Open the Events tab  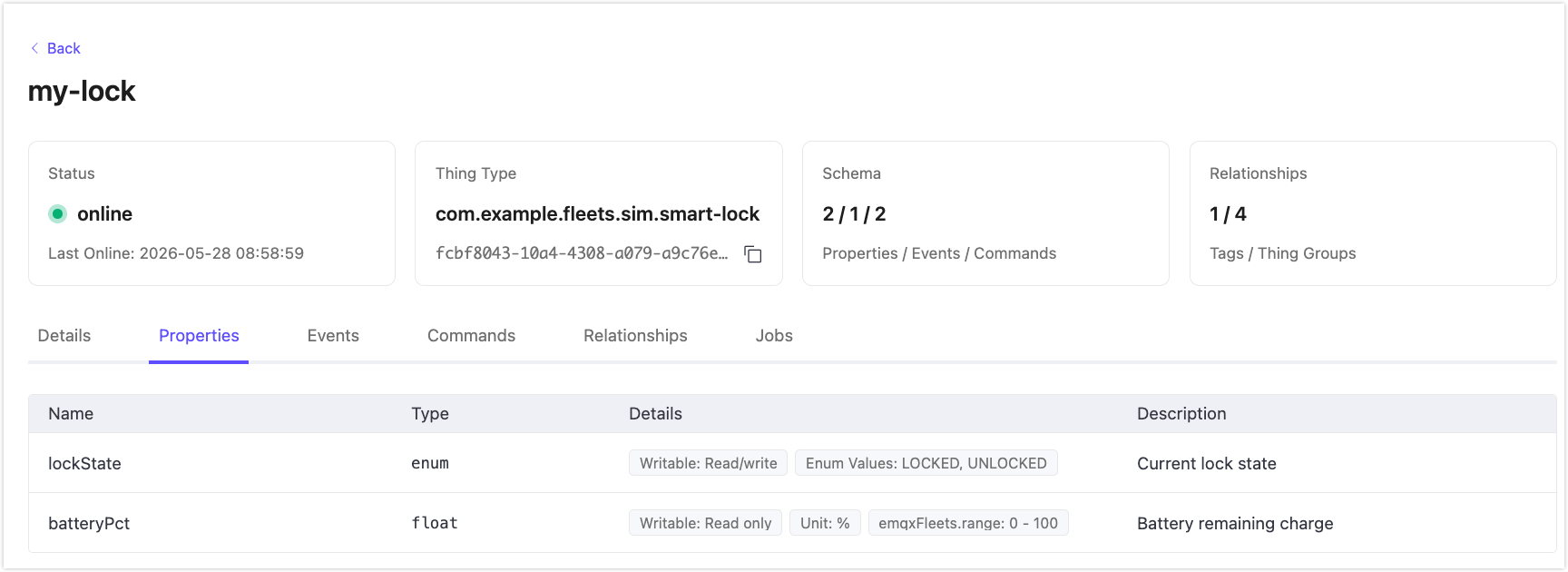333,336
